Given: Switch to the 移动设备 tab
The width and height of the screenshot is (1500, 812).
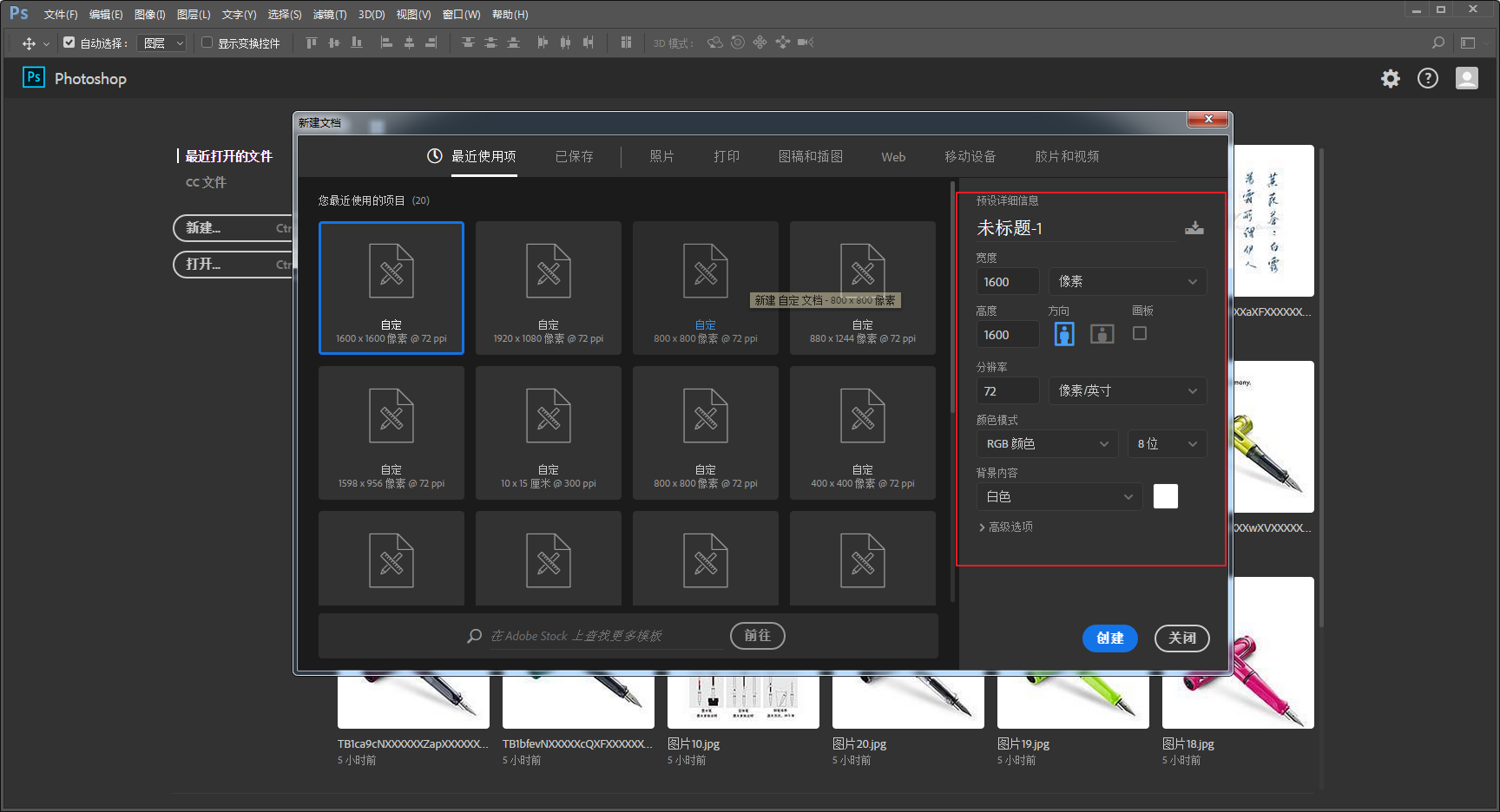Looking at the screenshot, I should [x=970, y=157].
